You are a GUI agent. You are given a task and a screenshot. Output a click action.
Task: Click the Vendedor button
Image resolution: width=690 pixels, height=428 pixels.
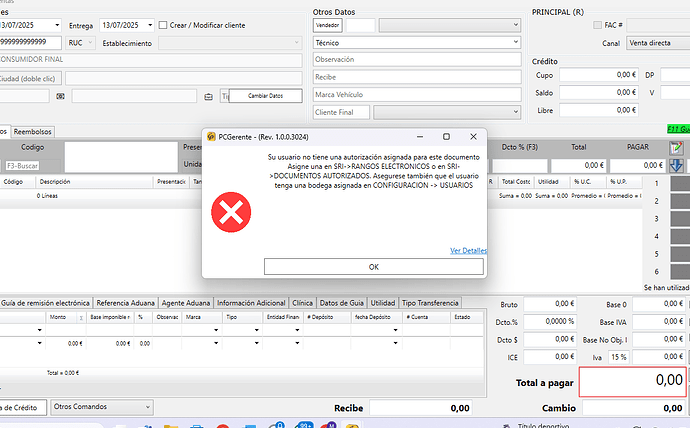tap(327, 25)
